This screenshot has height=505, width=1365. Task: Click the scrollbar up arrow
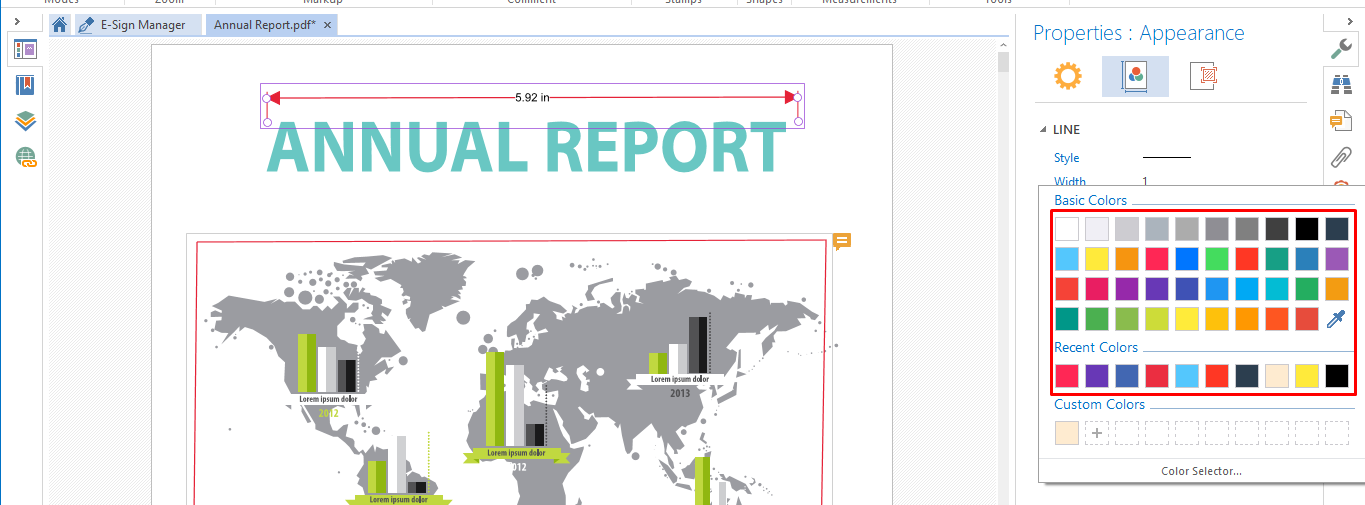1003,46
